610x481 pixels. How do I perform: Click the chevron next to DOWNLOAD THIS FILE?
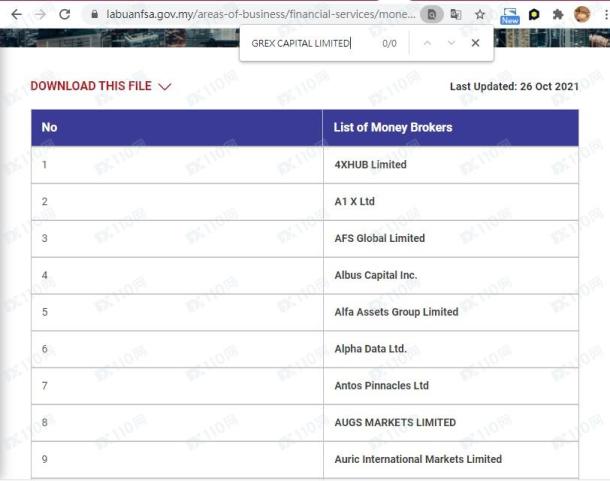click(165, 86)
